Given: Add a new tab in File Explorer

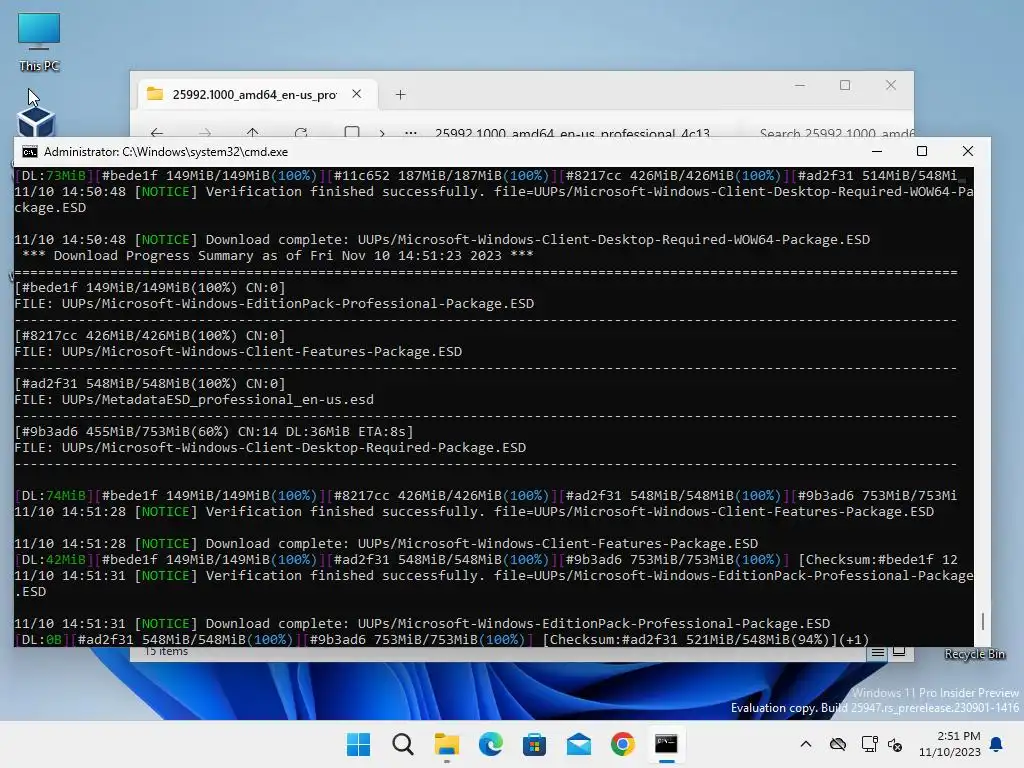Looking at the screenshot, I should [x=400, y=95].
